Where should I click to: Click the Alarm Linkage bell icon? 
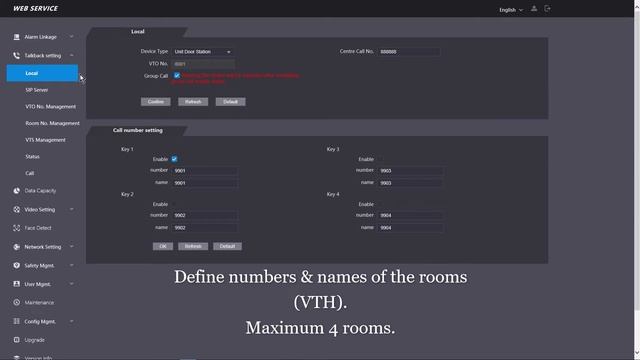[x=16, y=37]
